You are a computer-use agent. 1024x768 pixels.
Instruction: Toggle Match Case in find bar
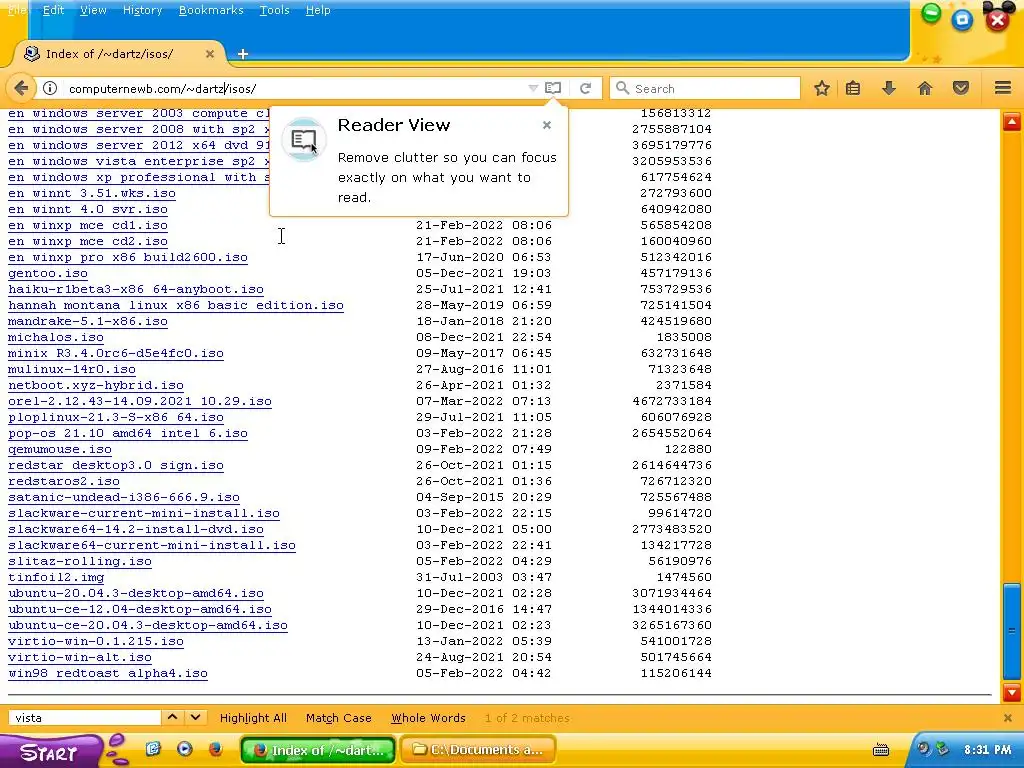click(x=338, y=718)
